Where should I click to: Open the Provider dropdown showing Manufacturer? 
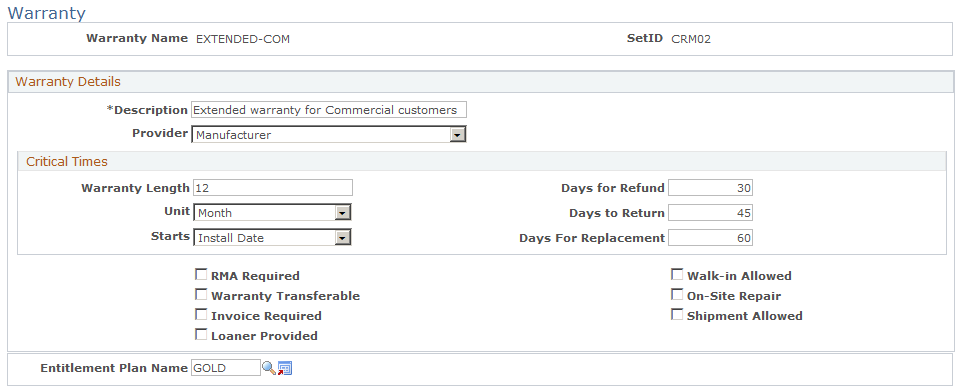tap(329, 134)
